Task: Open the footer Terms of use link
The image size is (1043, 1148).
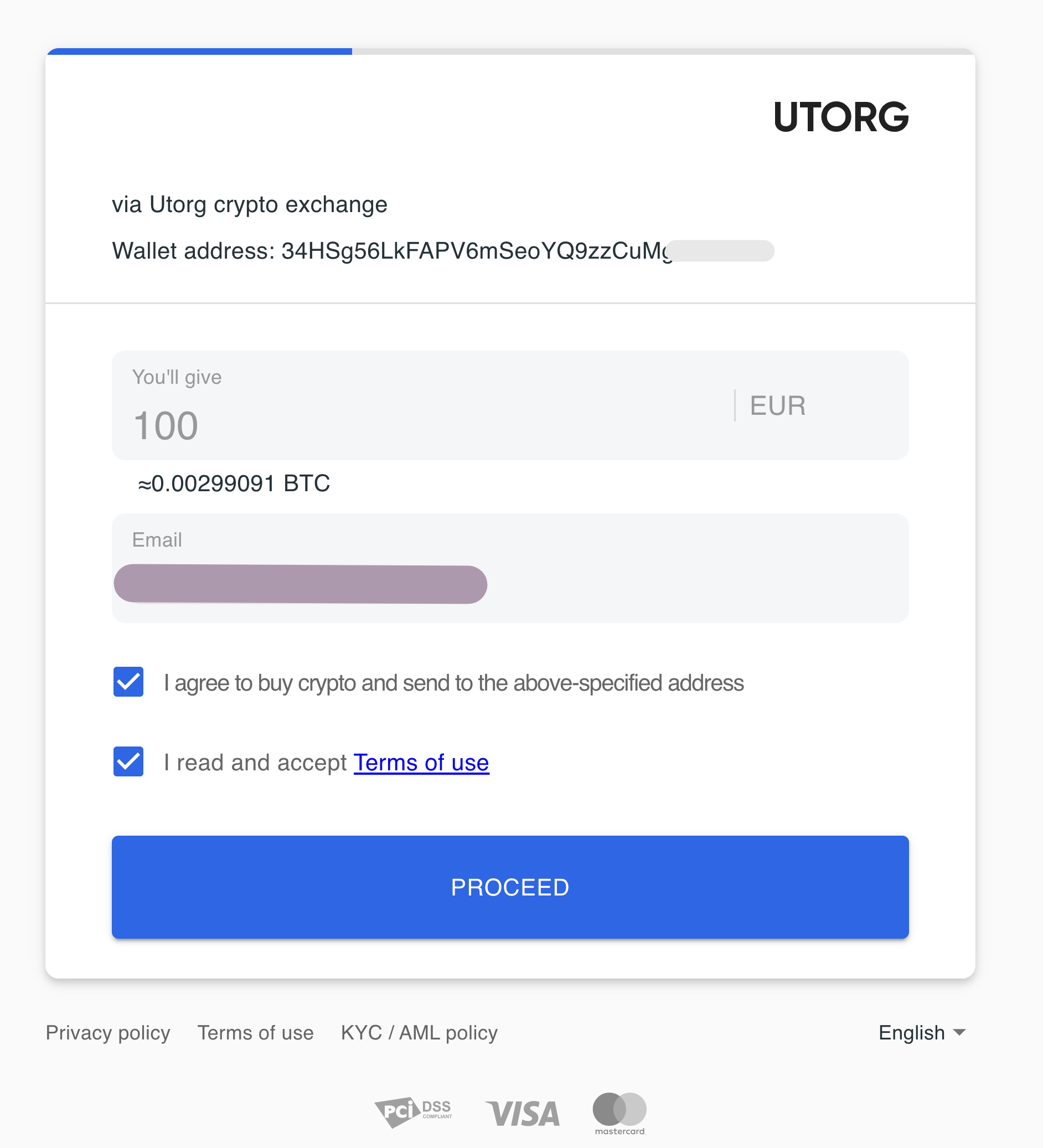Action: pyautogui.click(x=255, y=1032)
